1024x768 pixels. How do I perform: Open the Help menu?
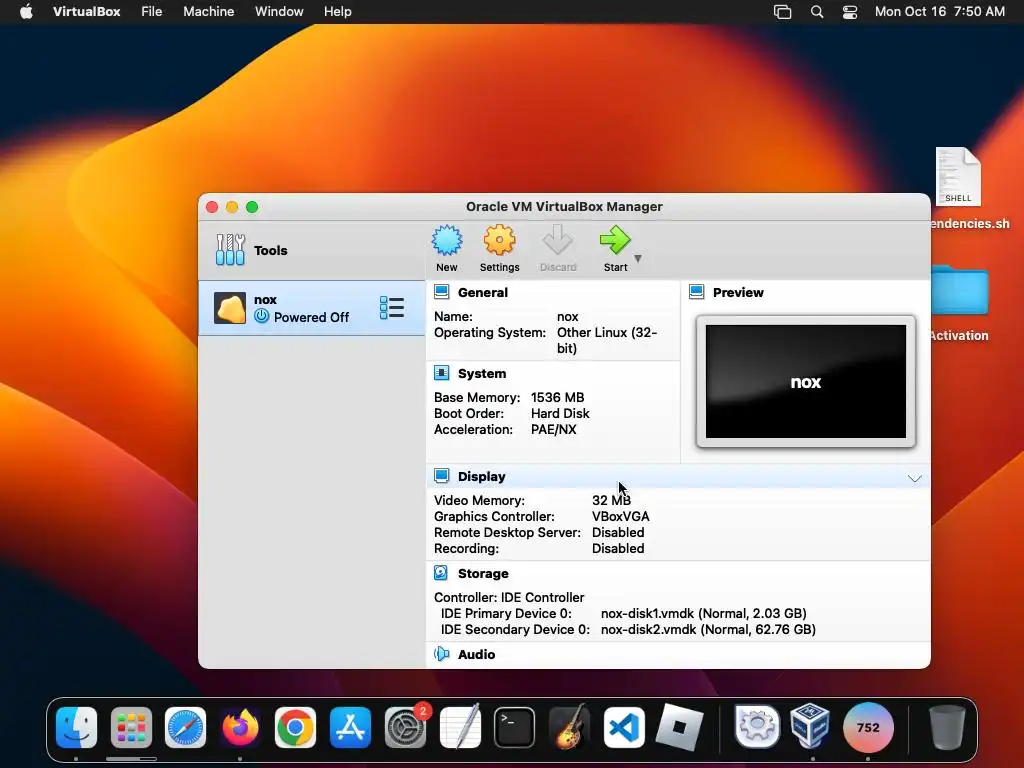(338, 11)
